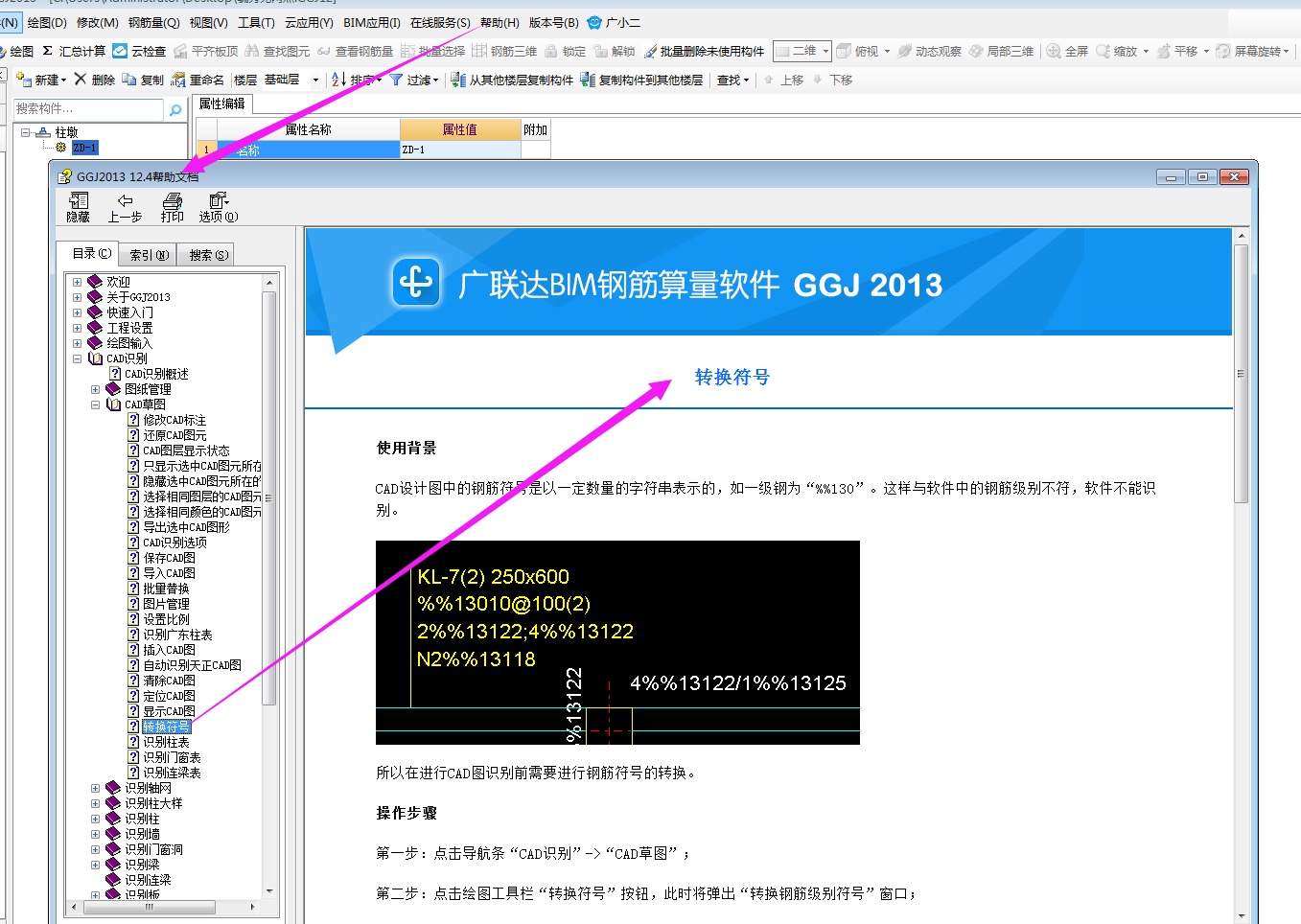Click 选项 icon in help toolbar
This screenshot has width=1301, height=924.
click(x=219, y=200)
